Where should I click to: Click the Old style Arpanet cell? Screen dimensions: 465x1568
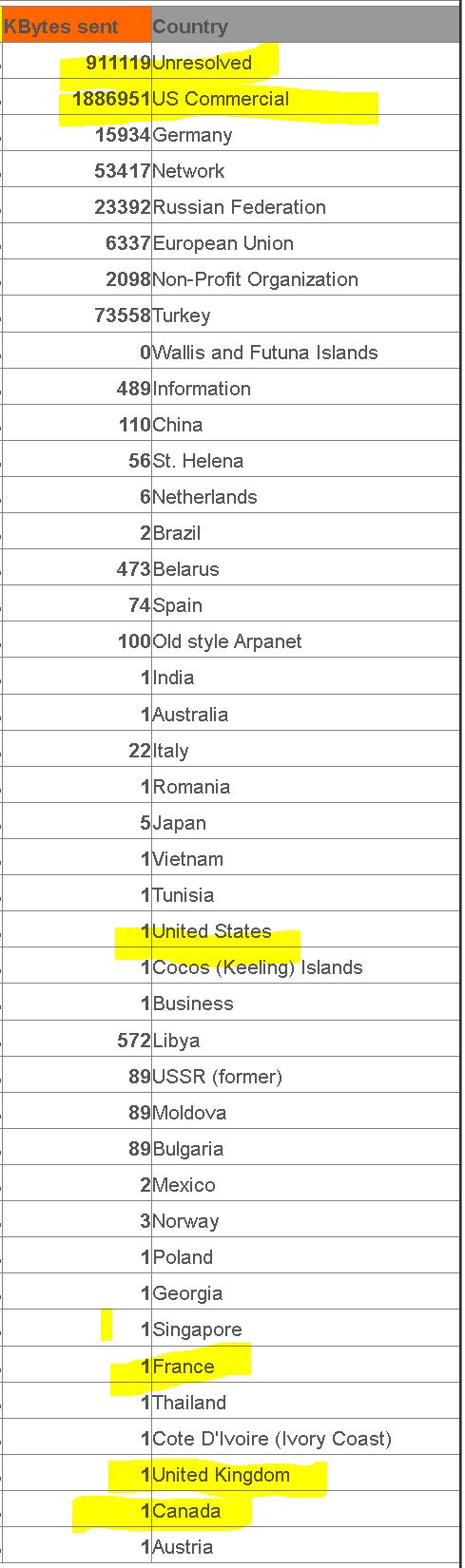(305, 641)
